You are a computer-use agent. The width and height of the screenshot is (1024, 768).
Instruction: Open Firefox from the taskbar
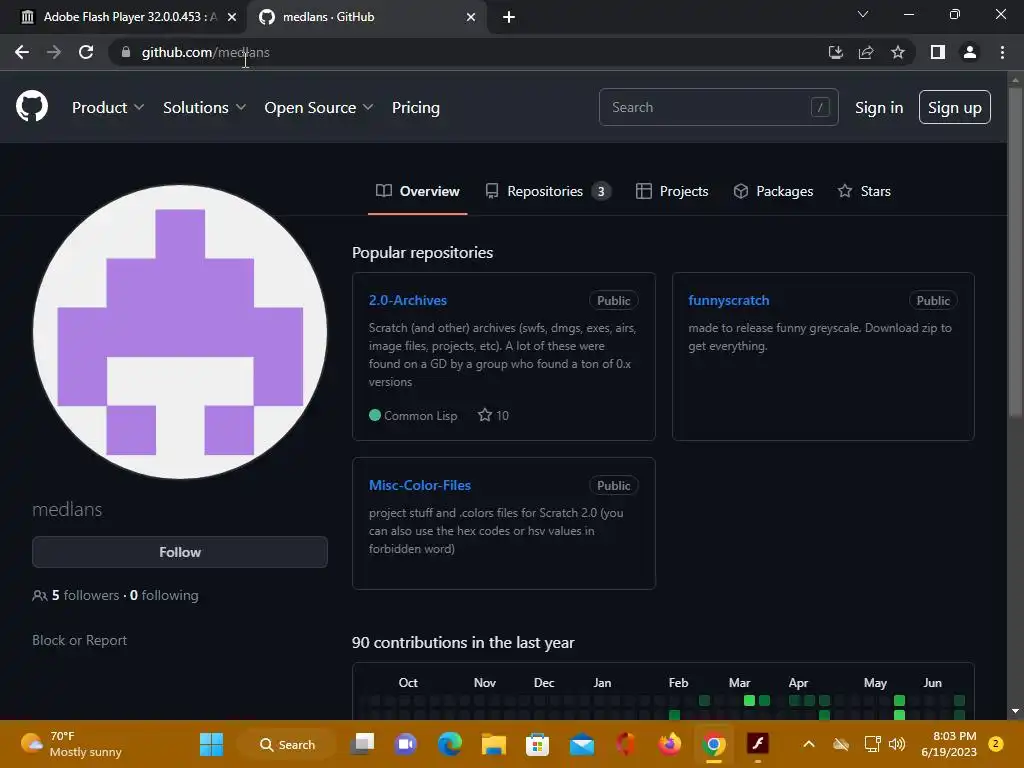pos(669,744)
